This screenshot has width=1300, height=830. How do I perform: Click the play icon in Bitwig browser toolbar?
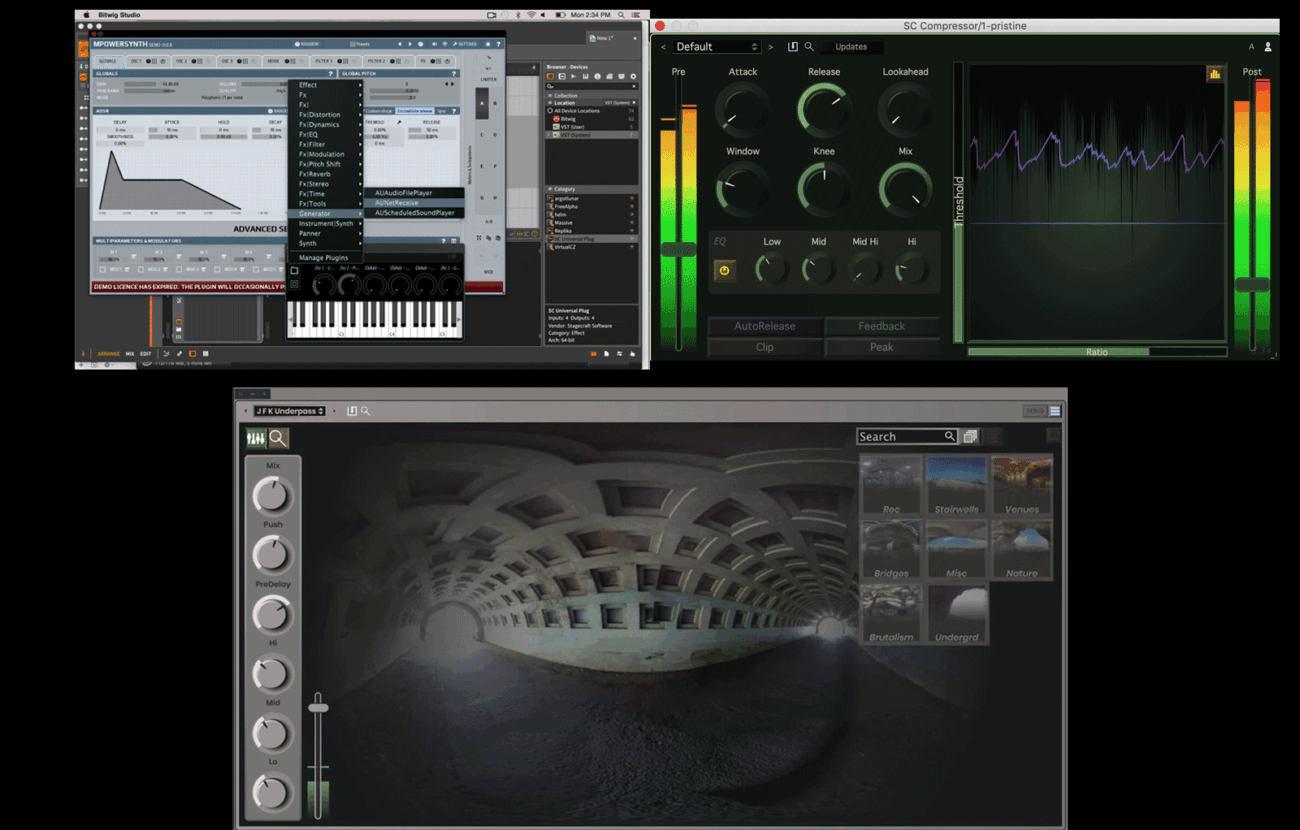point(573,76)
